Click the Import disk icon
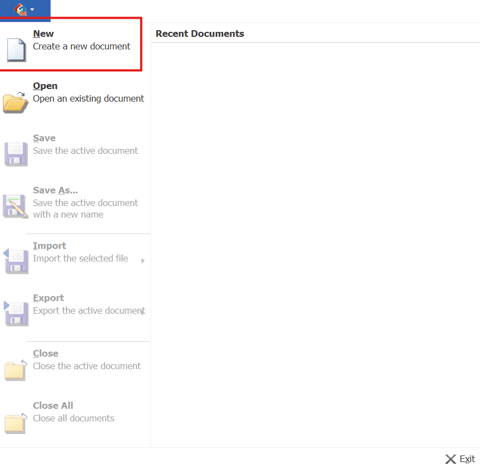This screenshot has height=467, width=480. 16,261
